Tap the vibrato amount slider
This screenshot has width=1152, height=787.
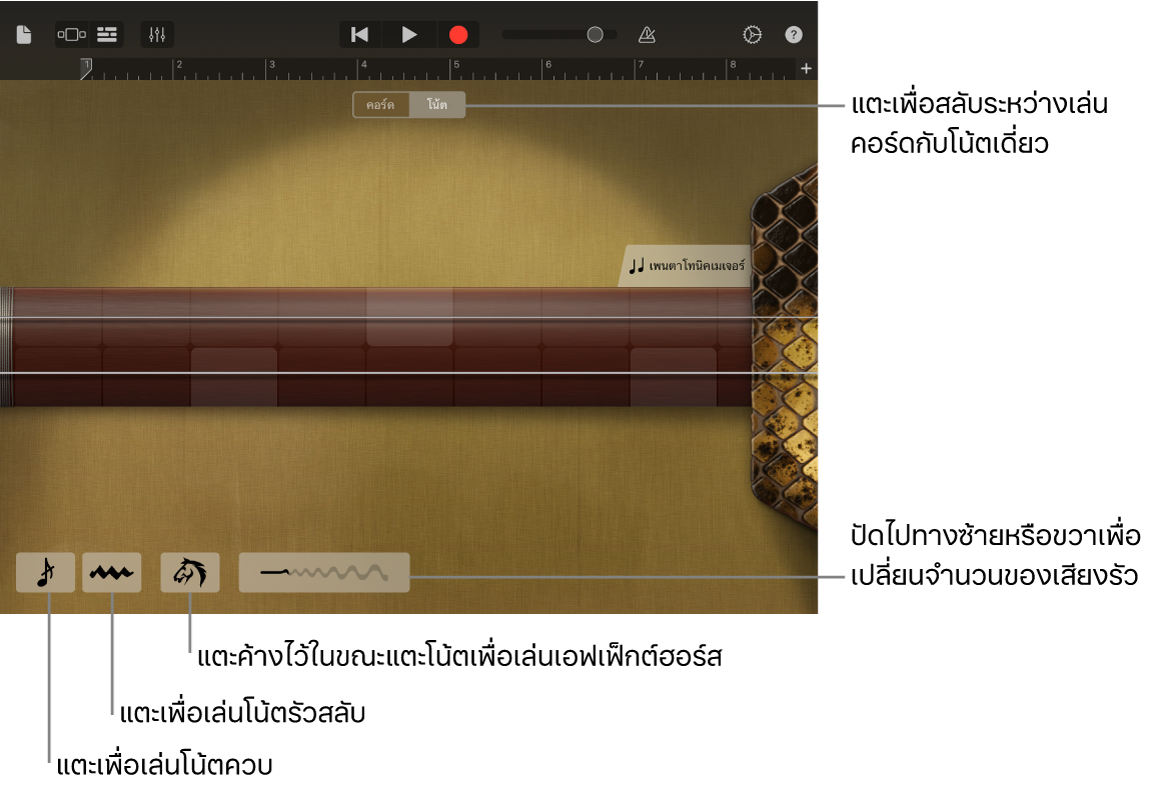click(x=324, y=572)
